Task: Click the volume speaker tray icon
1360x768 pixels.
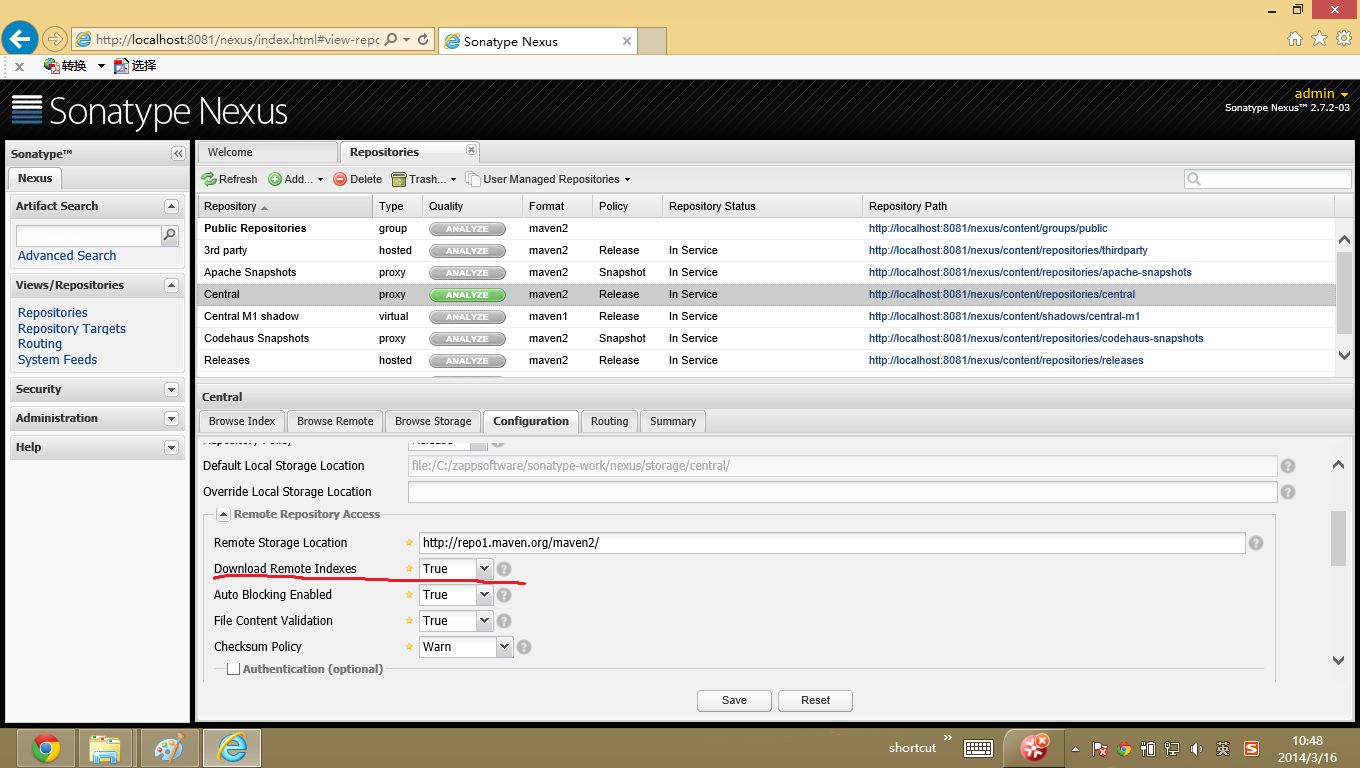Action: [x=1198, y=748]
